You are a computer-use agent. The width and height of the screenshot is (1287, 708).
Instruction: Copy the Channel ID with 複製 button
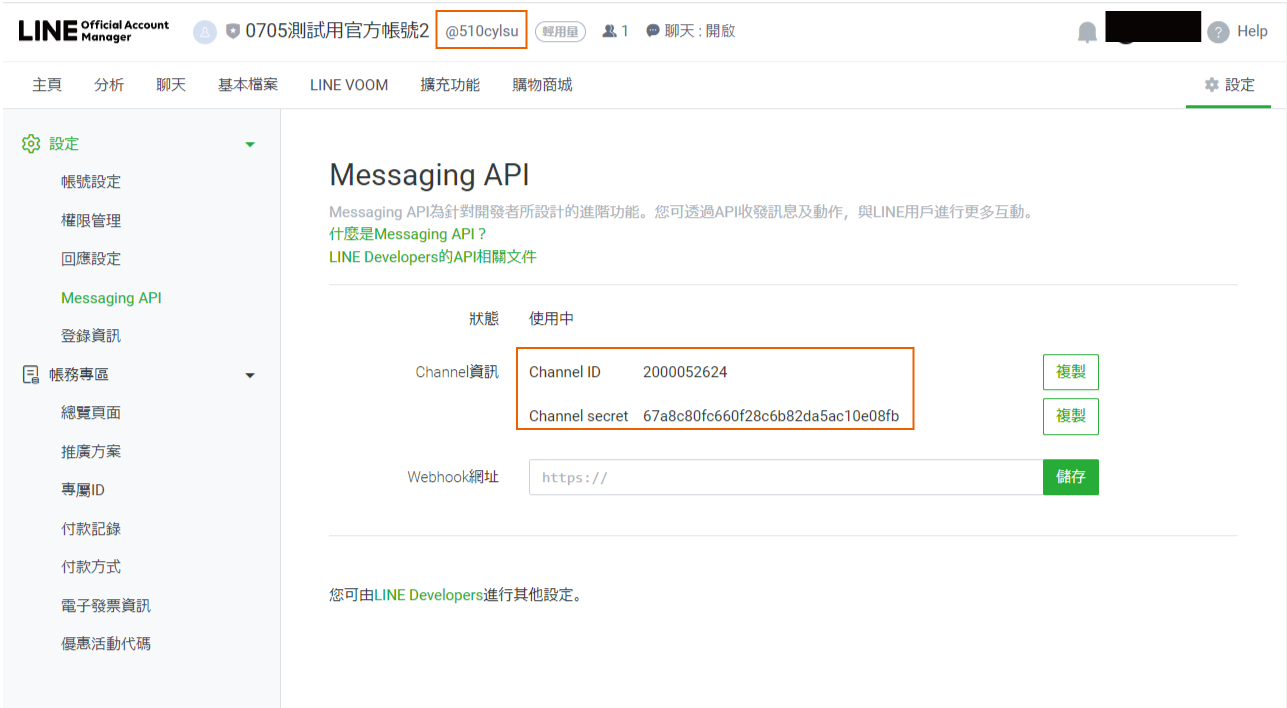1071,372
